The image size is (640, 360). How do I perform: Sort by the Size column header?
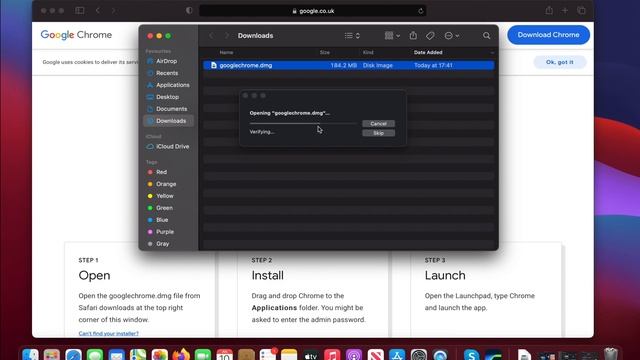point(324,53)
